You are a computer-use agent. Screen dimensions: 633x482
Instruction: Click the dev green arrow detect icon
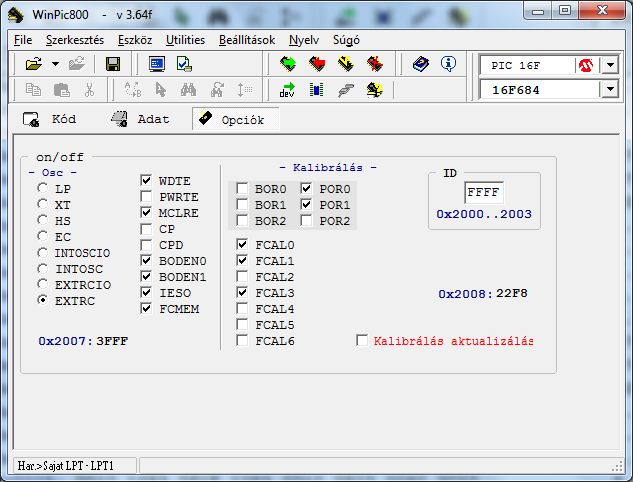tap(287, 90)
